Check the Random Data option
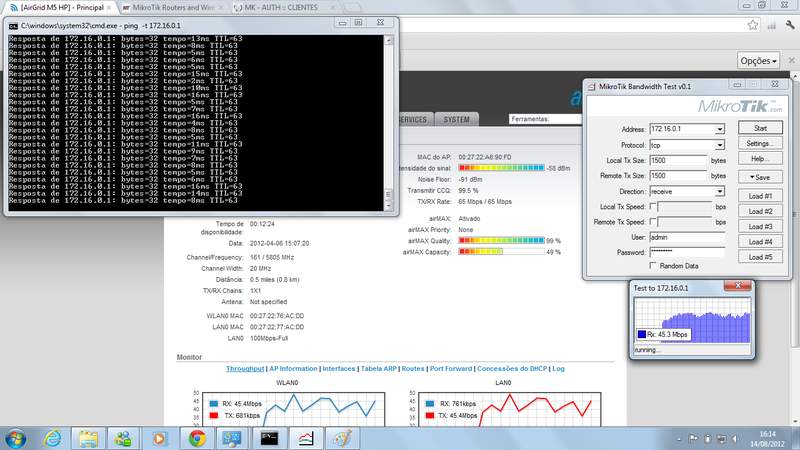 (x=654, y=266)
